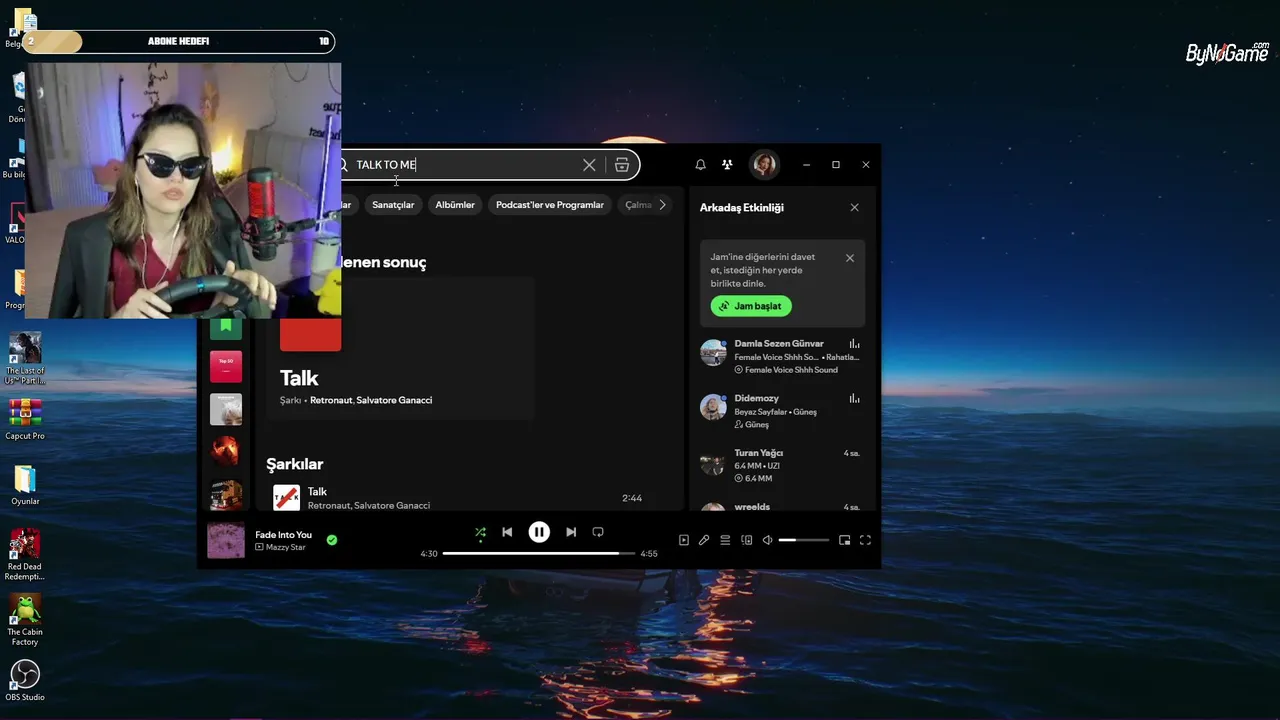Image resolution: width=1280 pixels, height=720 pixels.
Task: Open the connect to a device icon
Action: point(747,540)
